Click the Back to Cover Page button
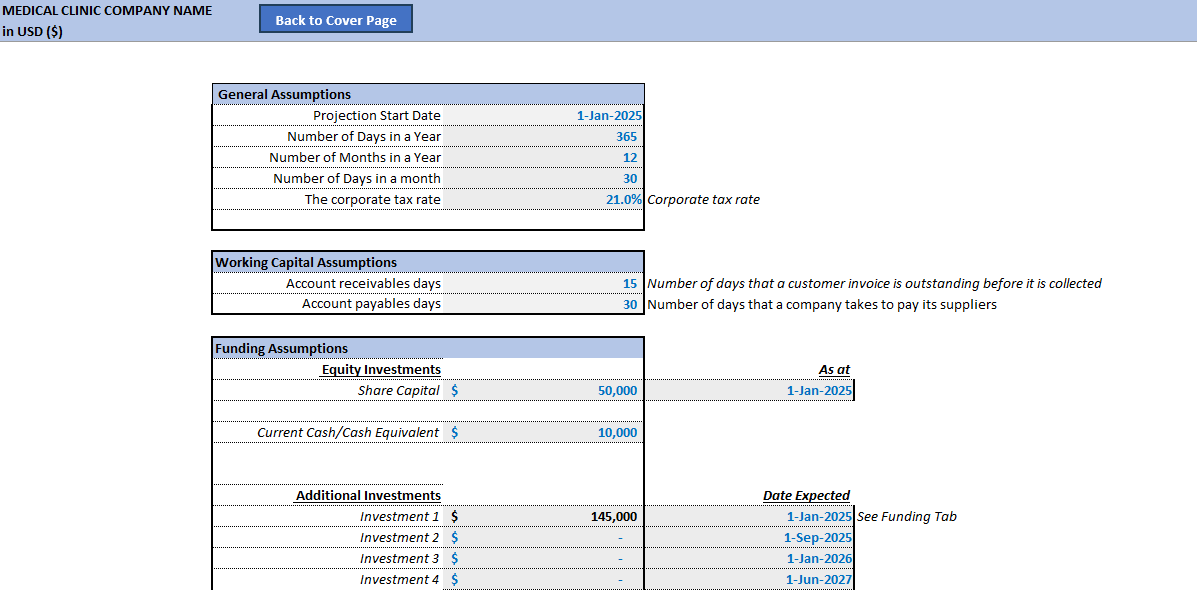The height and width of the screenshot is (610, 1197). (335, 18)
